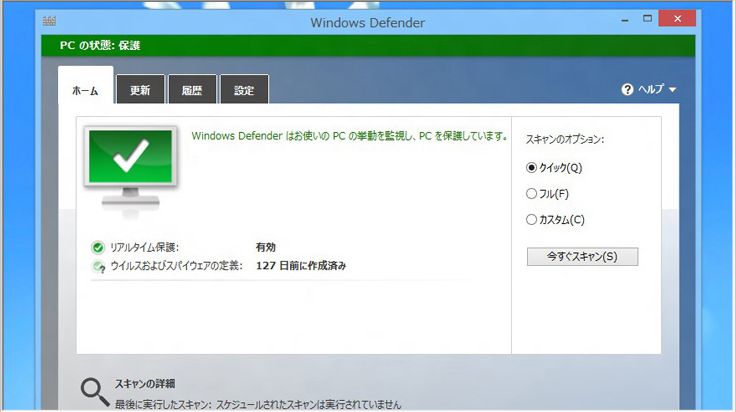This screenshot has width=736, height=412.
Task: Maximize the Windows Defender window
Action: [x=647, y=19]
